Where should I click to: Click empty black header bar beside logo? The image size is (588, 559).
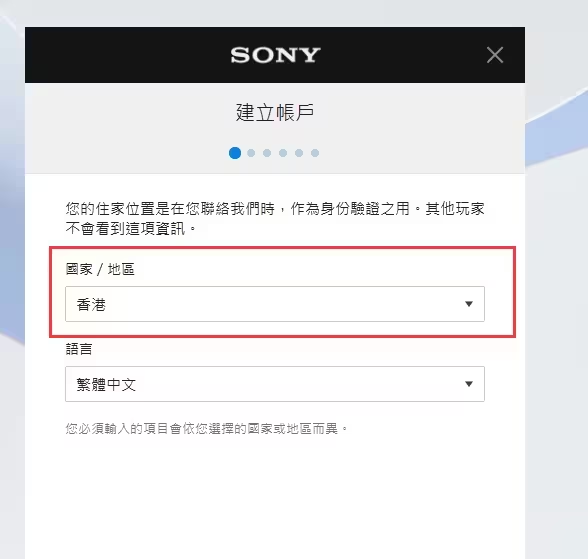tap(128, 55)
